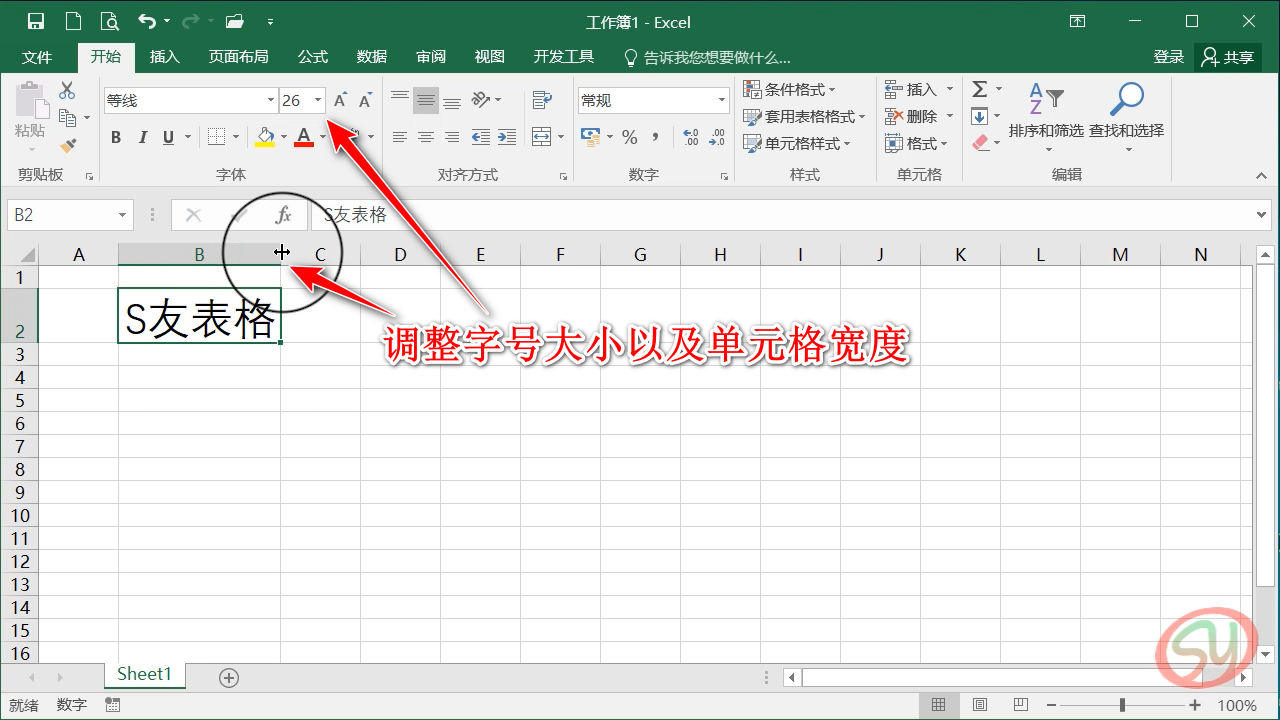The width and height of the screenshot is (1280, 720).
Task: Click the zoom slider in the status bar
Action: [1123, 705]
